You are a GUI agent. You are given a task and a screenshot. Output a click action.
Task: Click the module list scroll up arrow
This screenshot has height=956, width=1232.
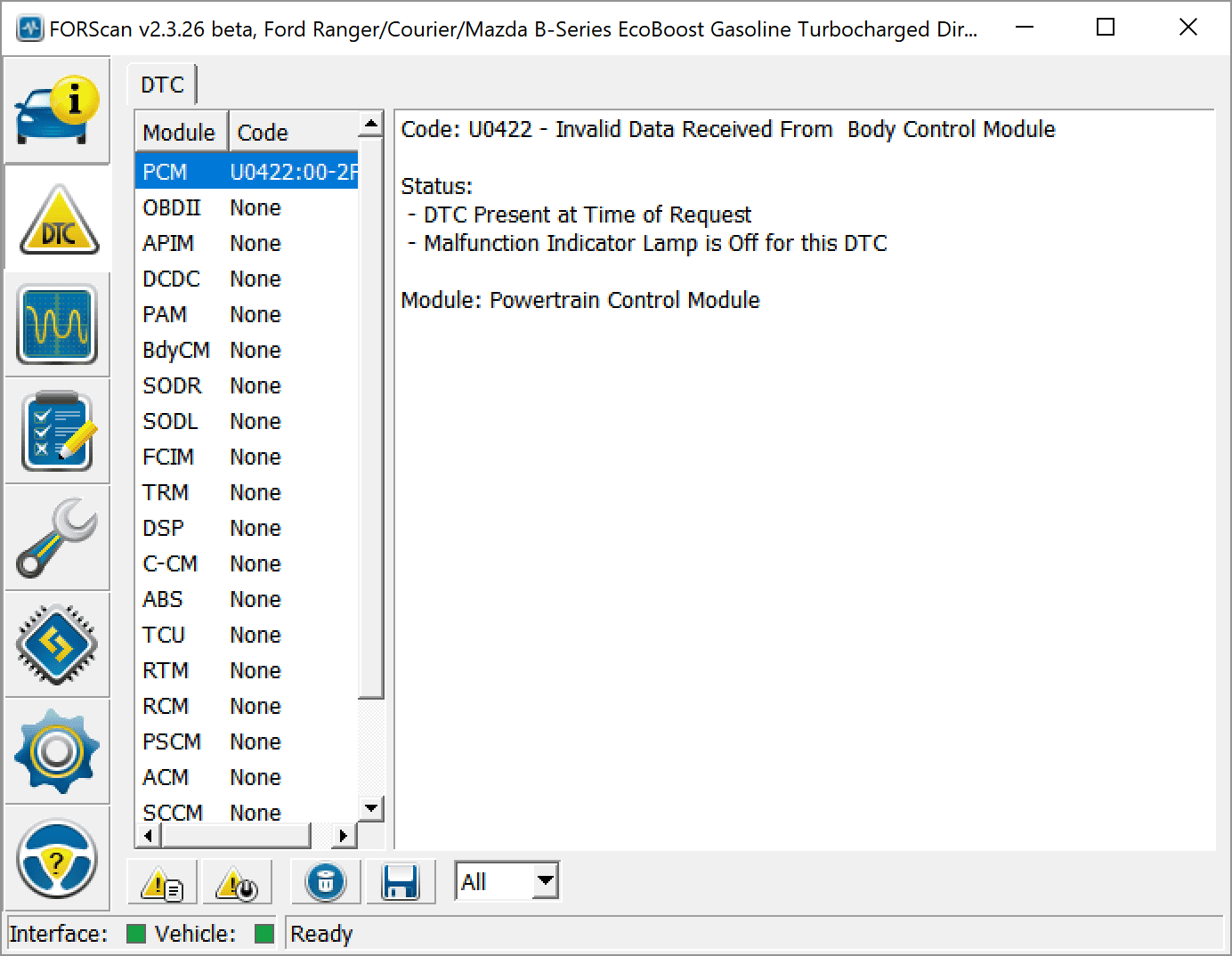coord(371,124)
